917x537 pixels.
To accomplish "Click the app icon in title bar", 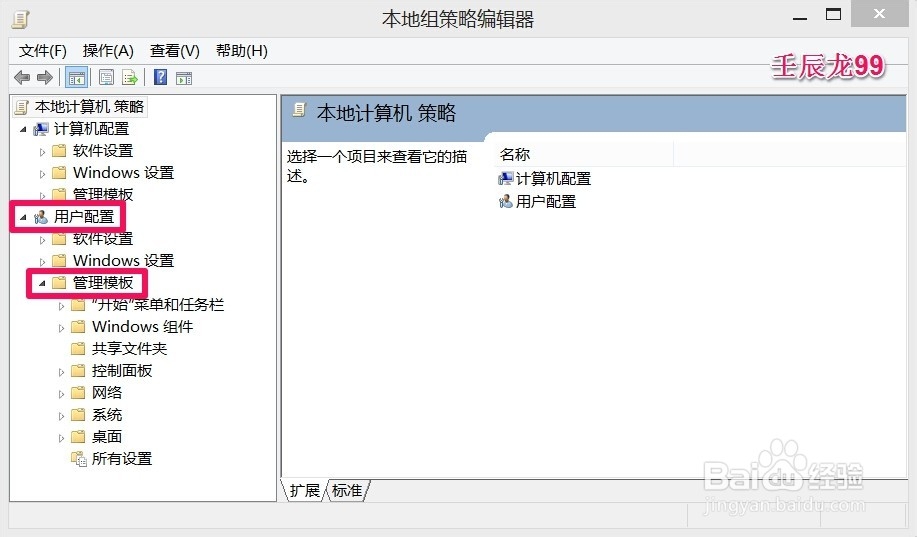I will (x=20, y=19).
